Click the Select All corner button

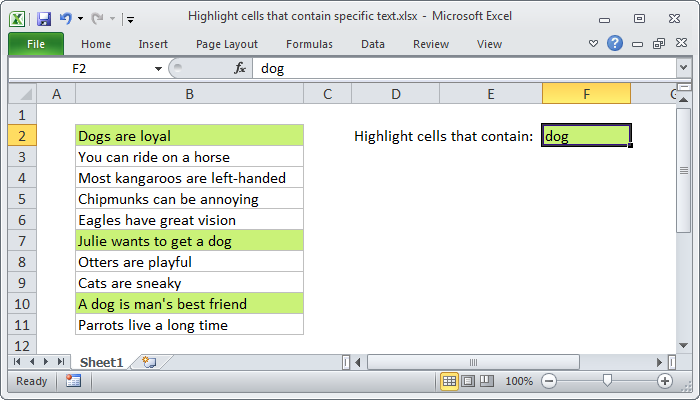coord(22,94)
